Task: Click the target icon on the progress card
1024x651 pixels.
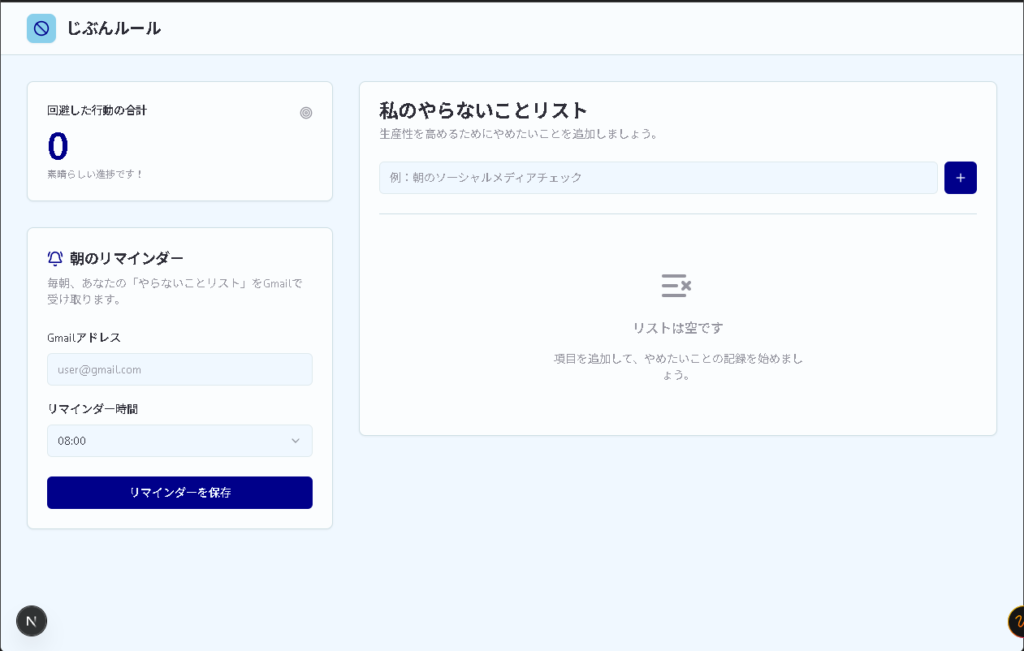Action: click(x=307, y=113)
